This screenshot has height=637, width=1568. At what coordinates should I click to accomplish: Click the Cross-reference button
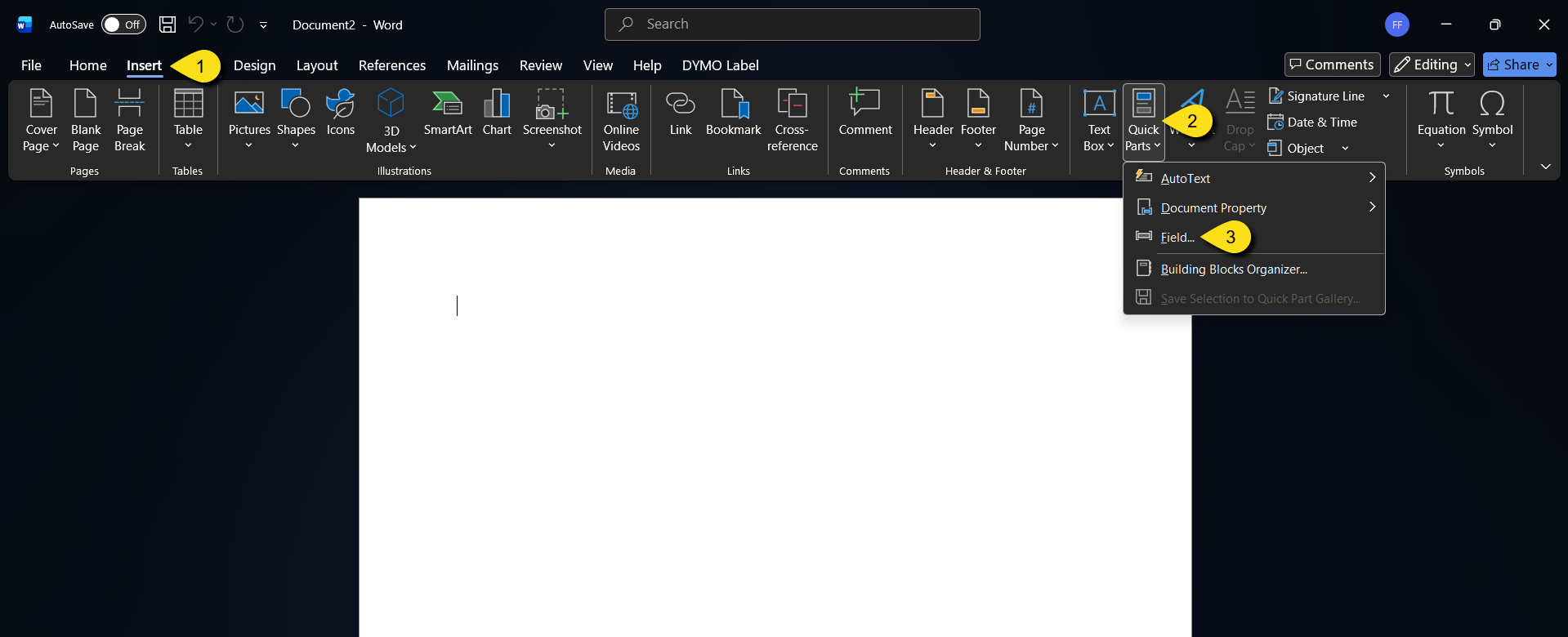[791, 120]
